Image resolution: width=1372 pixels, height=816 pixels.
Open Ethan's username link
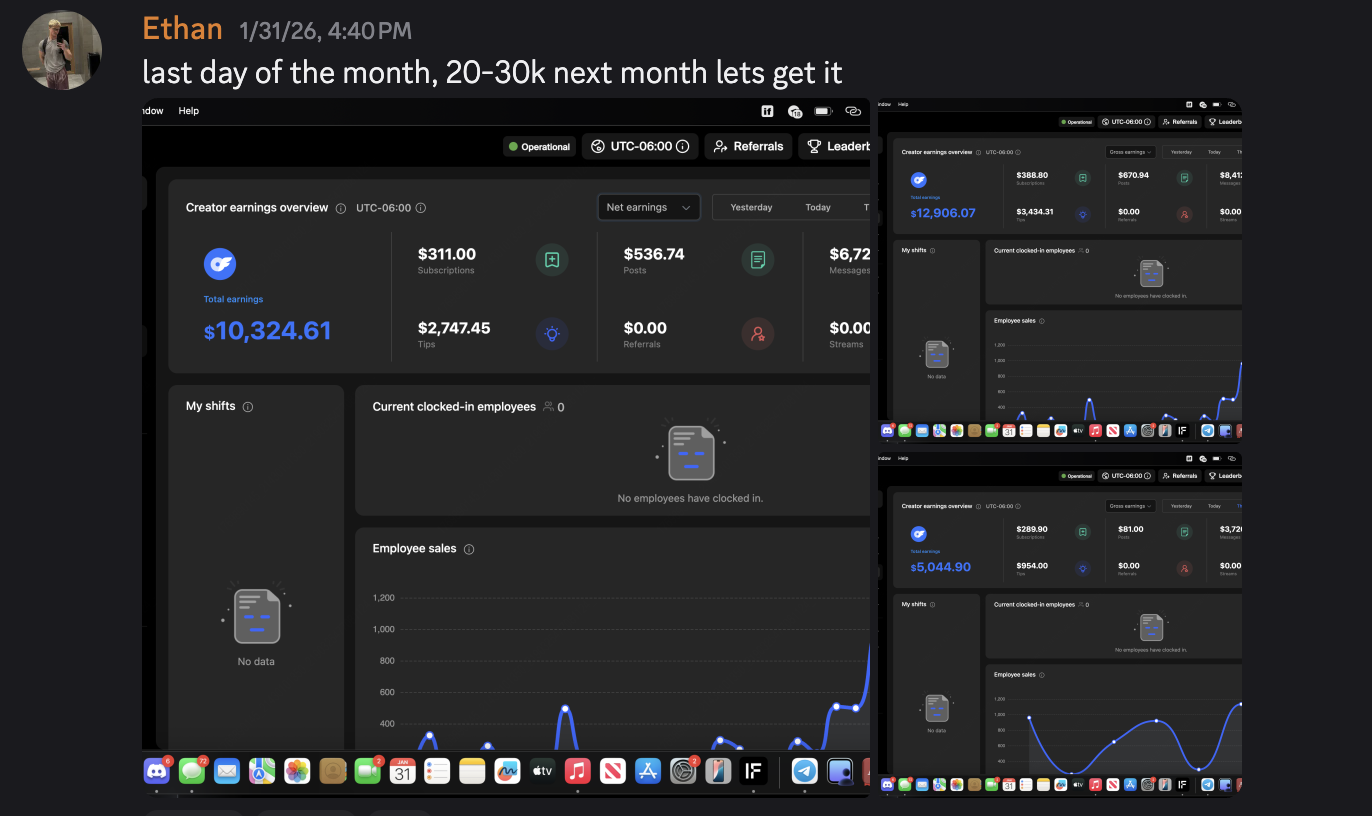point(182,29)
